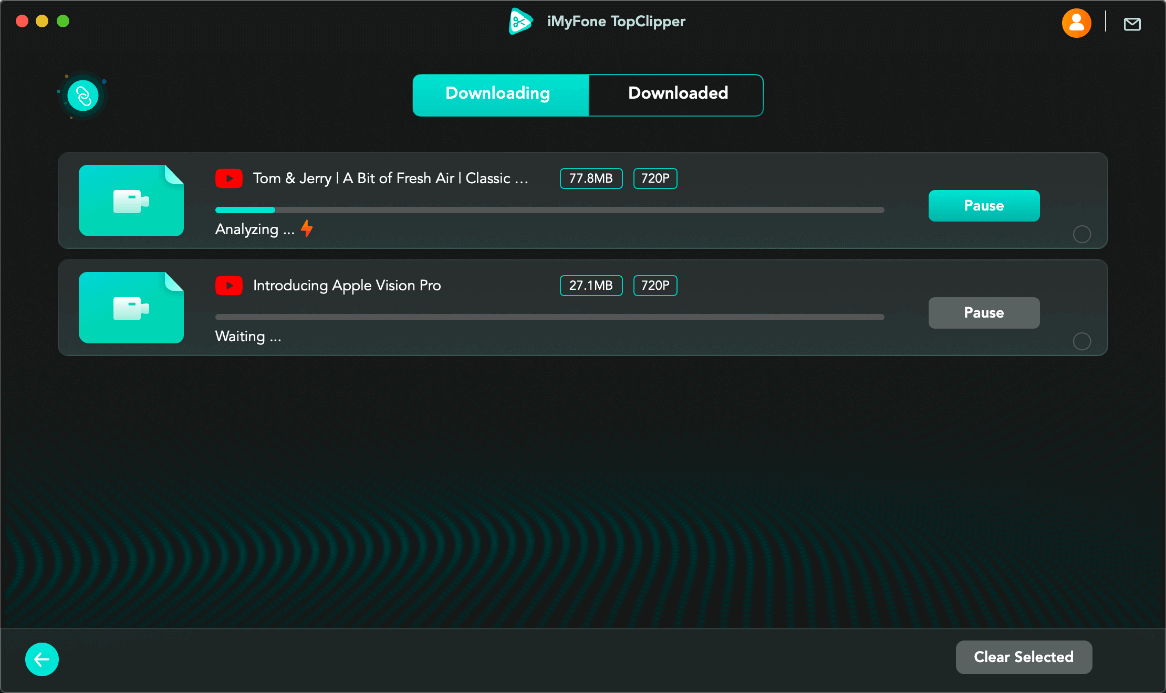Click the lightning bolt acceleration icon
Image resolution: width=1166 pixels, height=693 pixels.
(x=307, y=229)
